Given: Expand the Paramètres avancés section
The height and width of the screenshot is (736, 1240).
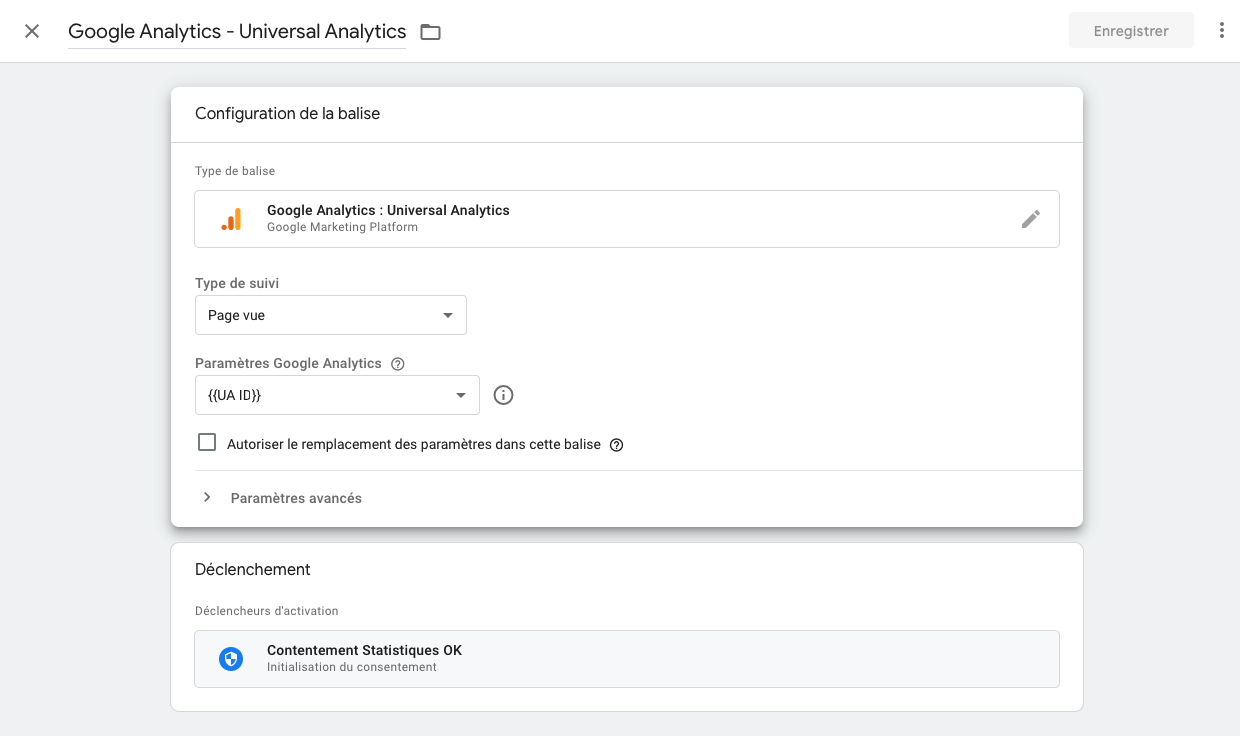Looking at the screenshot, I should 296,498.
